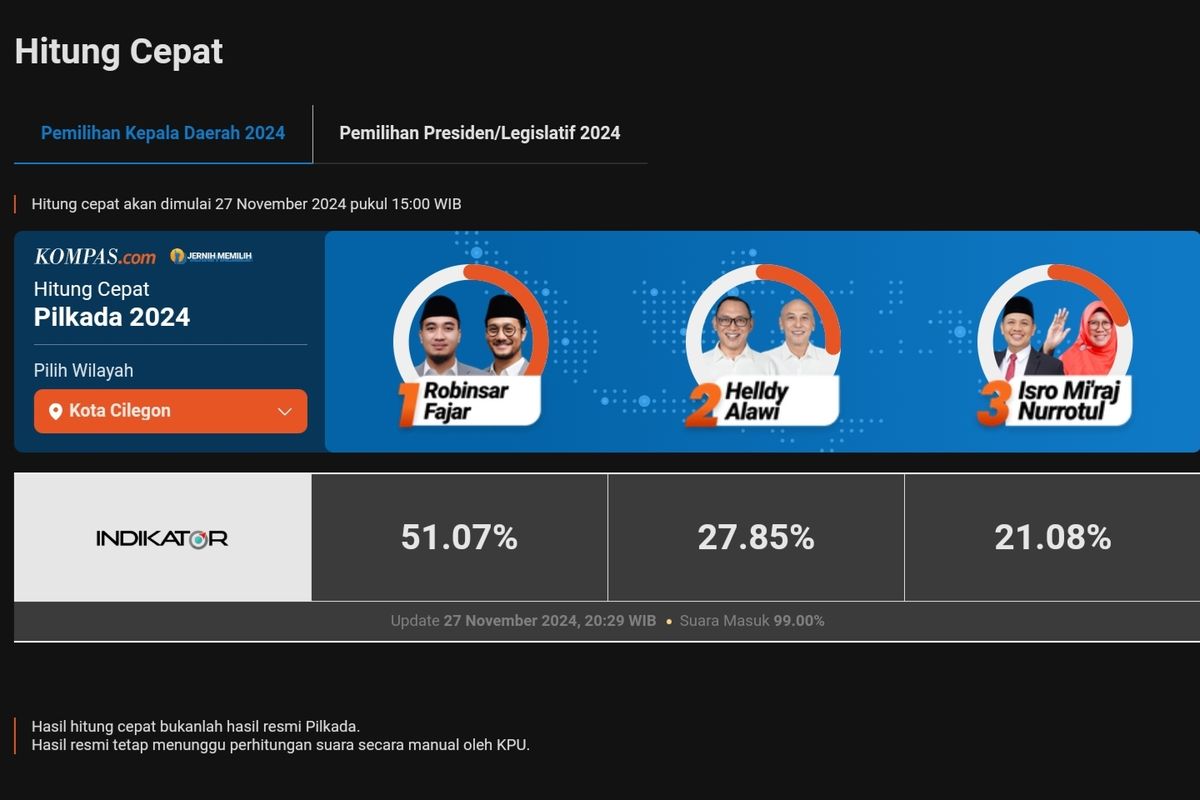Select the Isro Mi'raj Nurrotul candidate photo
The image size is (1200, 800).
click(1055, 333)
